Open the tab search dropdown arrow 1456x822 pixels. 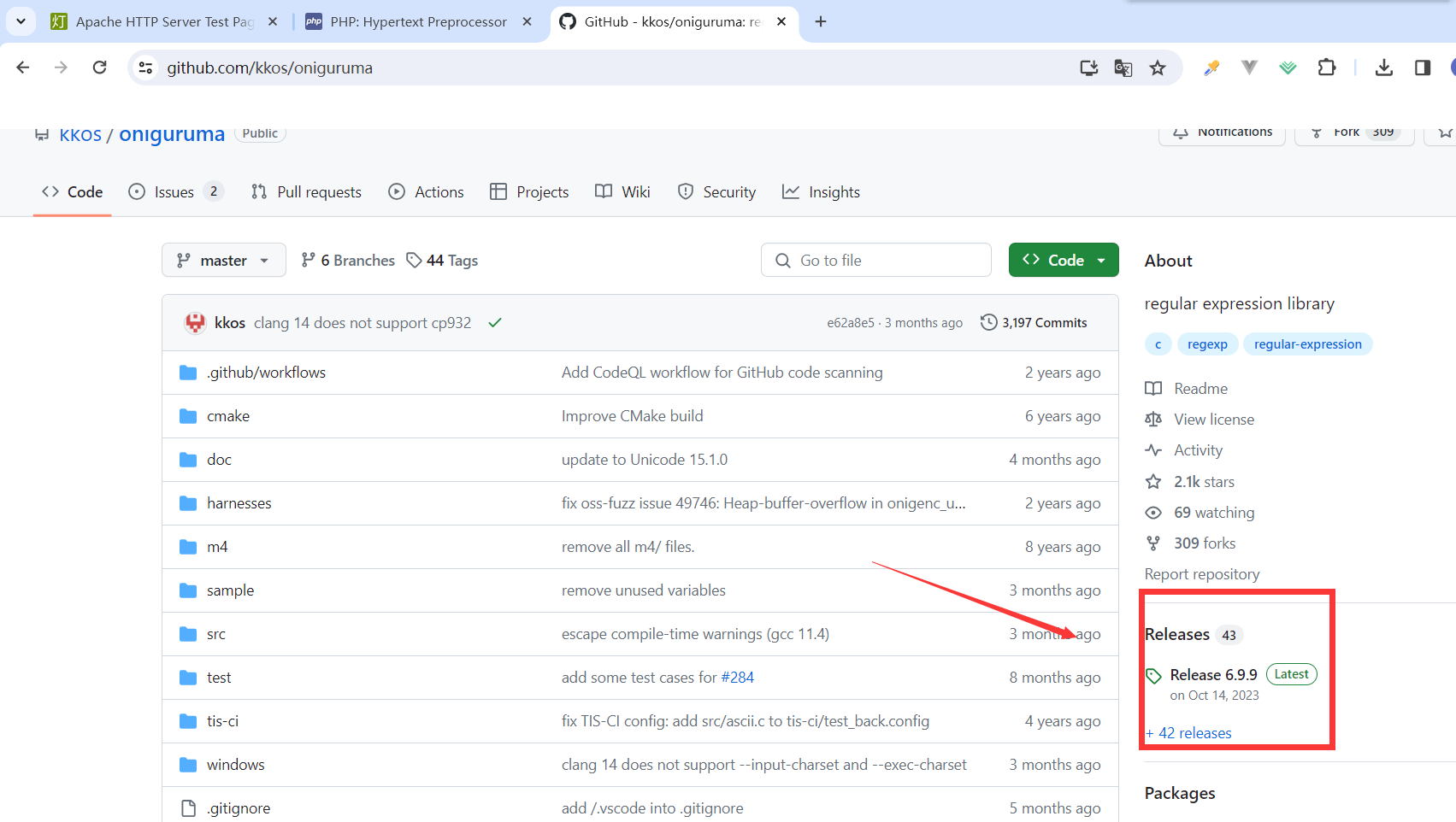click(21, 21)
